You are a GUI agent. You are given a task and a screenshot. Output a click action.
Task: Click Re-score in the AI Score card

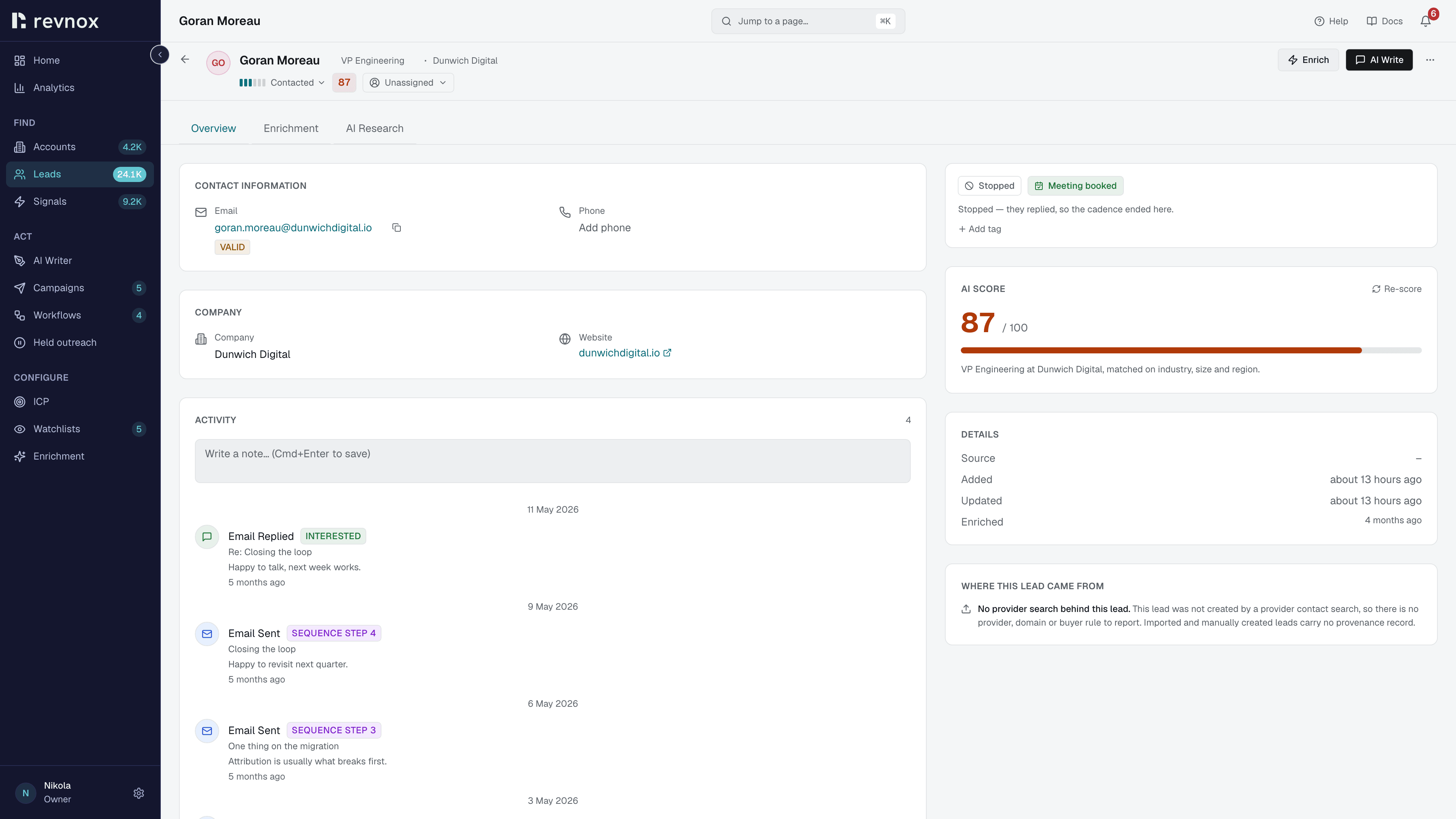pyautogui.click(x=1396, y=289)
